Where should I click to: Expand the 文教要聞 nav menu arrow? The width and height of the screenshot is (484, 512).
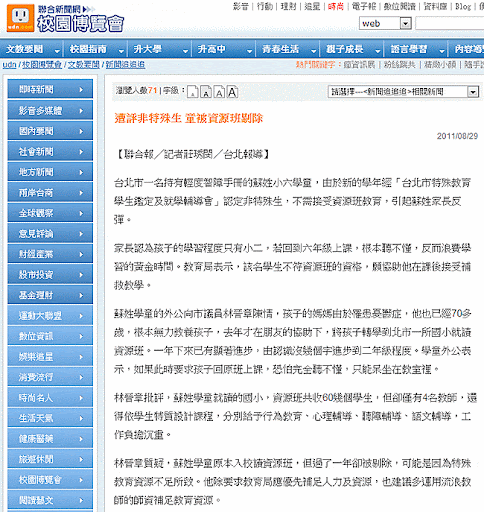57,51
